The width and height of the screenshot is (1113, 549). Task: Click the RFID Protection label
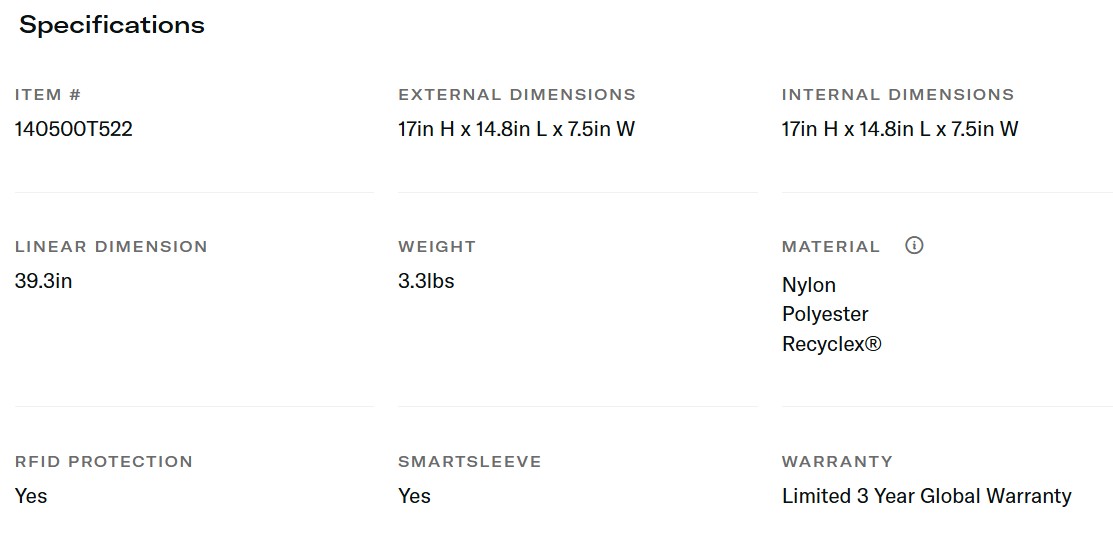(104, 462)
